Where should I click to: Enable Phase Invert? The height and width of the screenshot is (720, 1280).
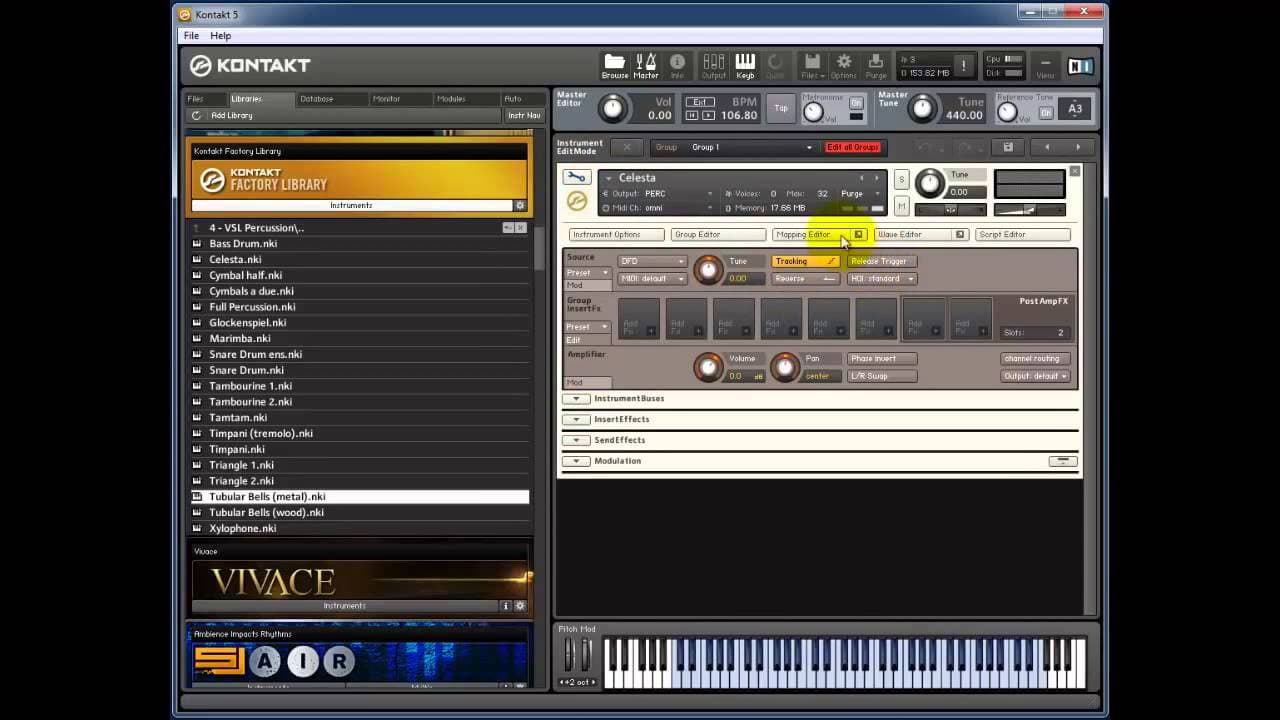[882, 358]
